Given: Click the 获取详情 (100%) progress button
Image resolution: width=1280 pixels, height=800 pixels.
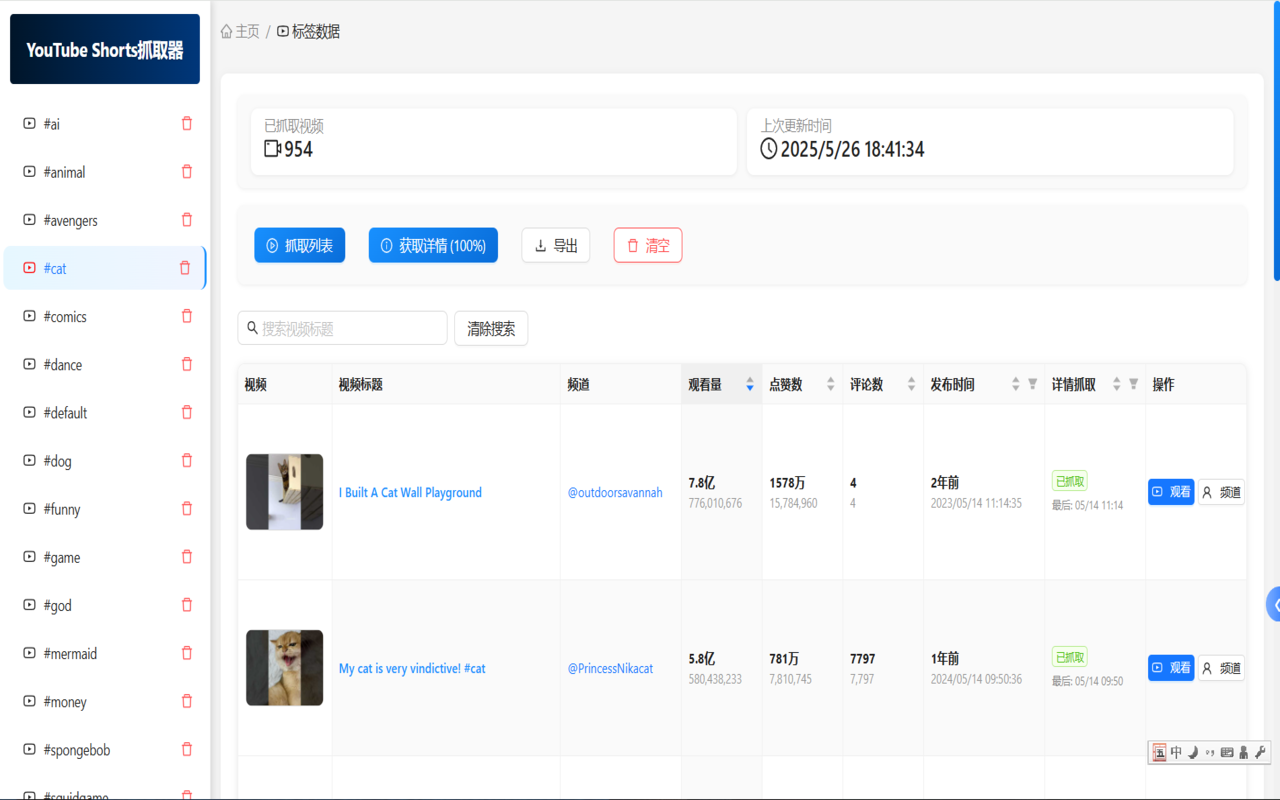Looking at the screenshot, I should (x=433, y=245).
